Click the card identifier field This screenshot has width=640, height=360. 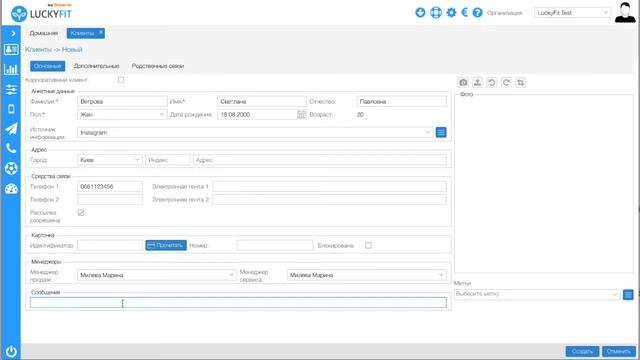[110, 245]
